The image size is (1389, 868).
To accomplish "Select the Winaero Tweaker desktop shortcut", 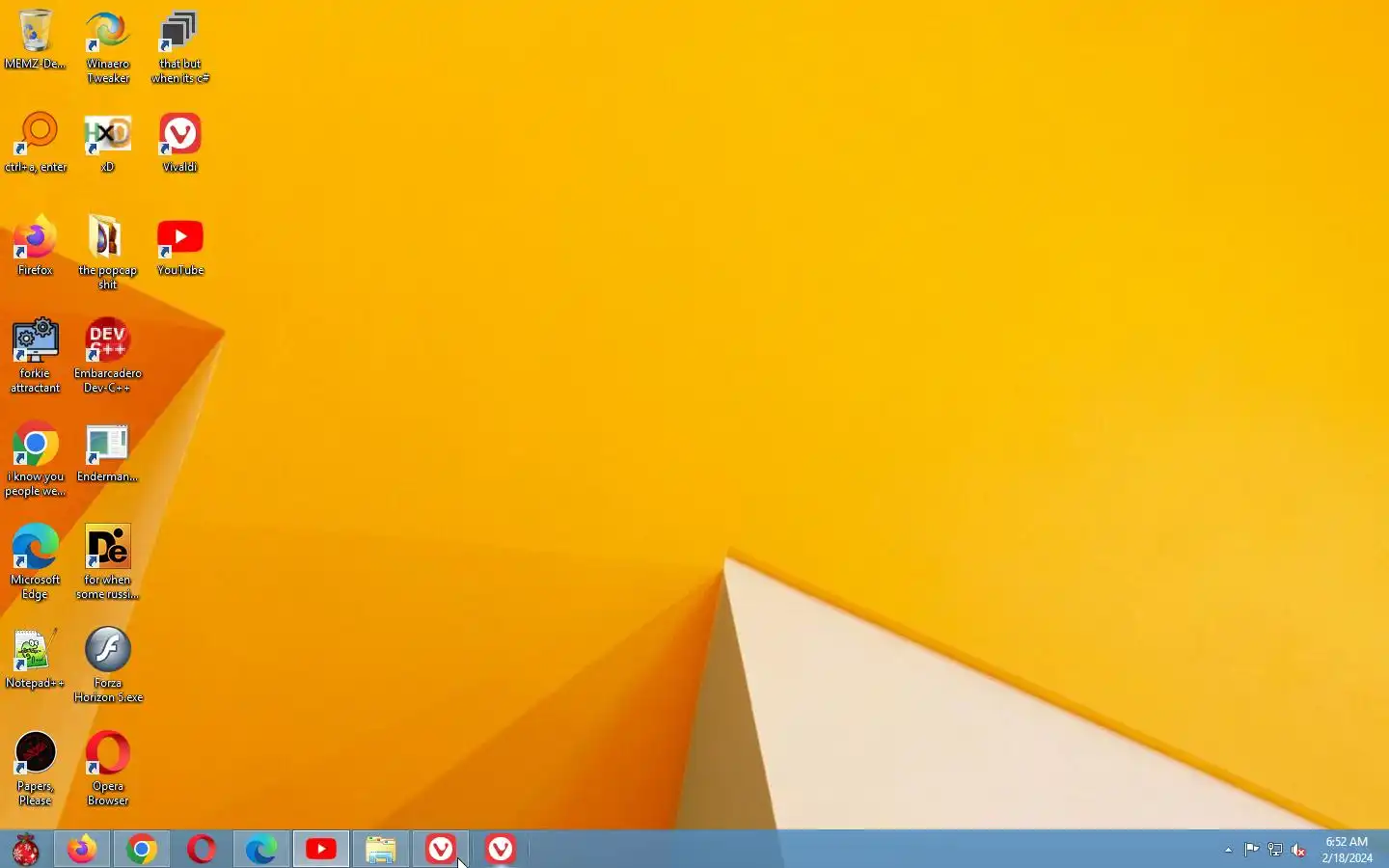I will (x=108, y=47).
